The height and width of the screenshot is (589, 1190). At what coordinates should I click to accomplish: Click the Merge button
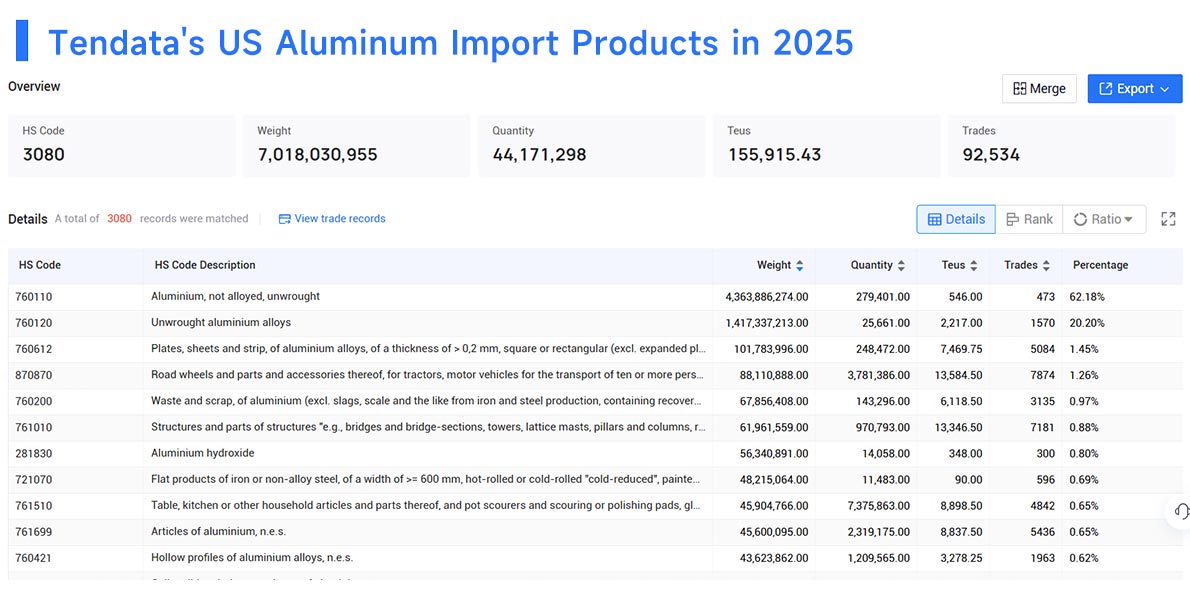[x=1039, y=89]
